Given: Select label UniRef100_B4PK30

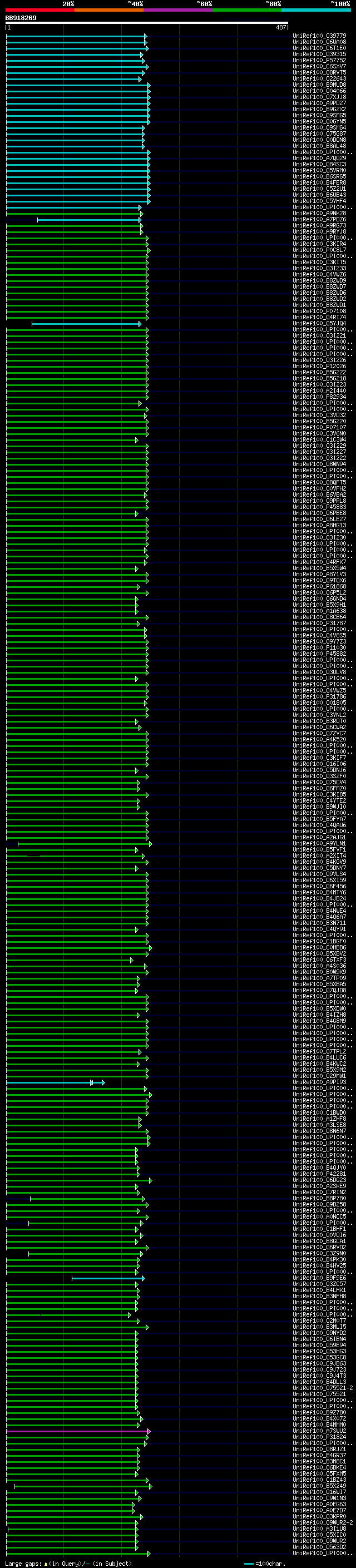Looking at the screenshot, I should (319, 1259).
